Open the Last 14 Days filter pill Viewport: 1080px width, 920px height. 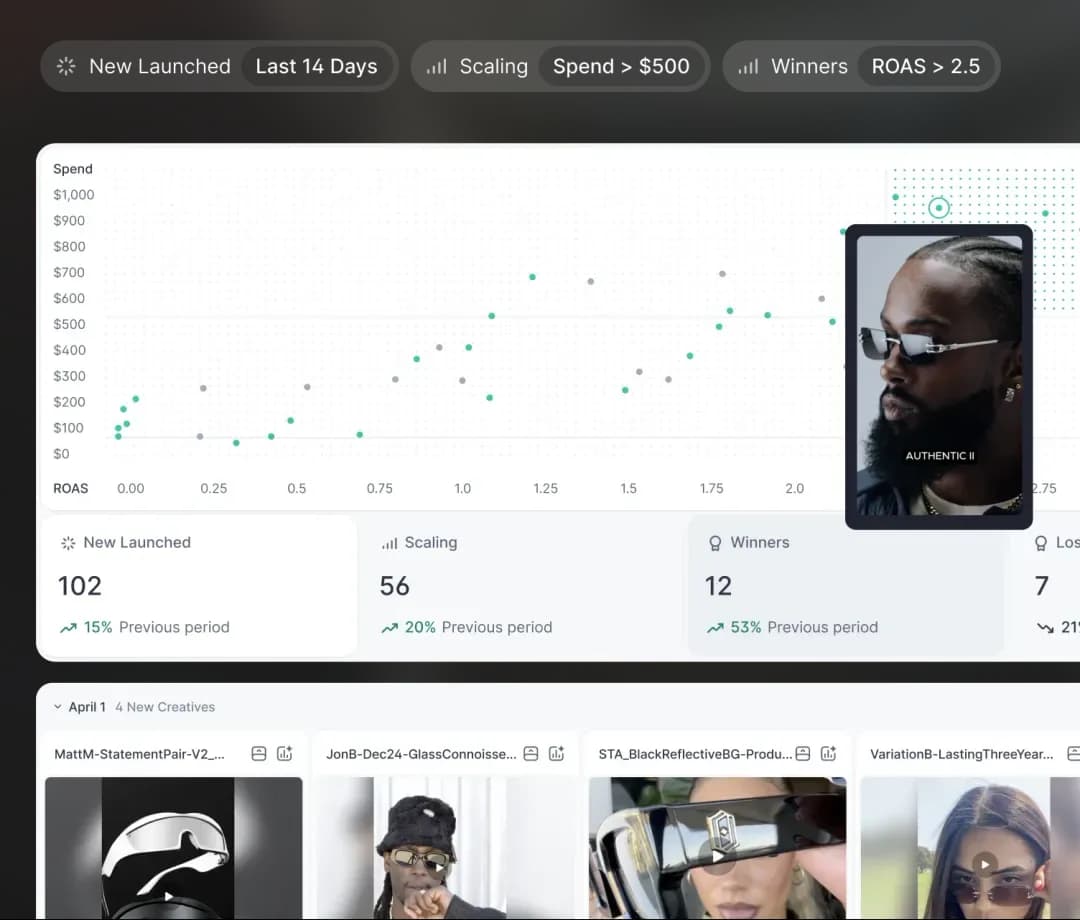point(317,66)
